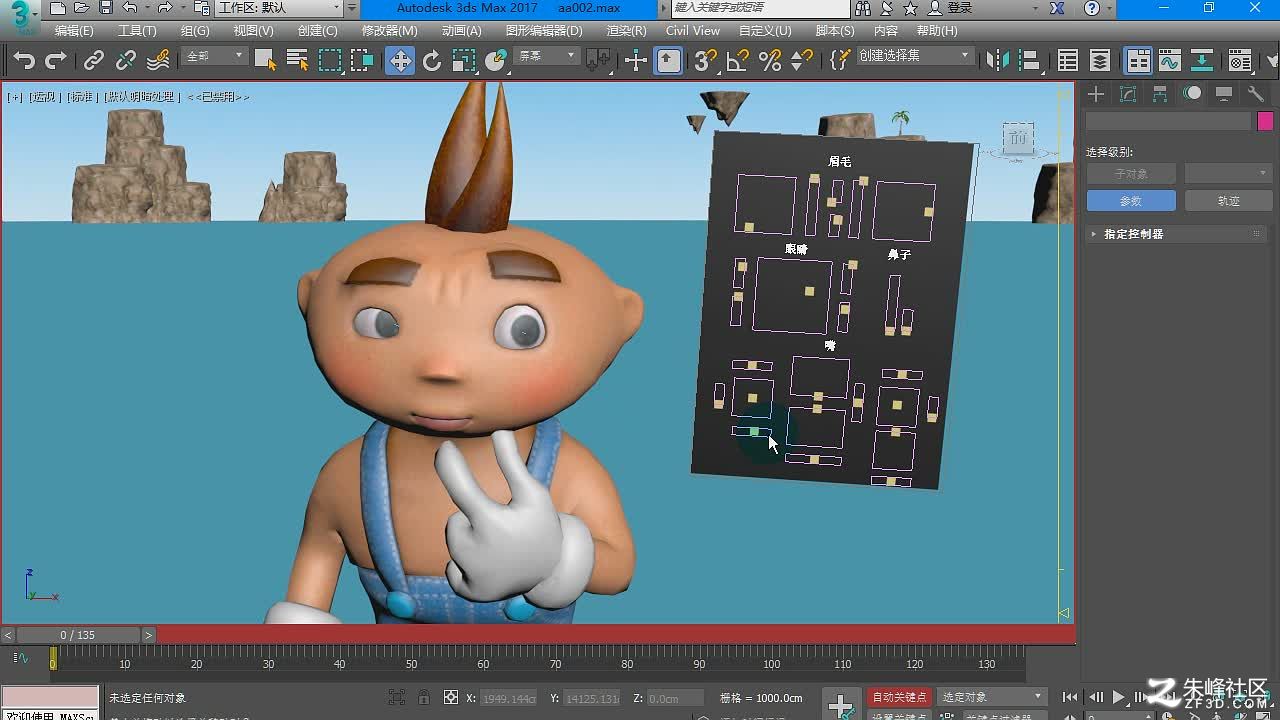This screenshot has height=720, width=1280.
Task: Open the Layer Explorer icon
Action: click(x=1100, y=61)
